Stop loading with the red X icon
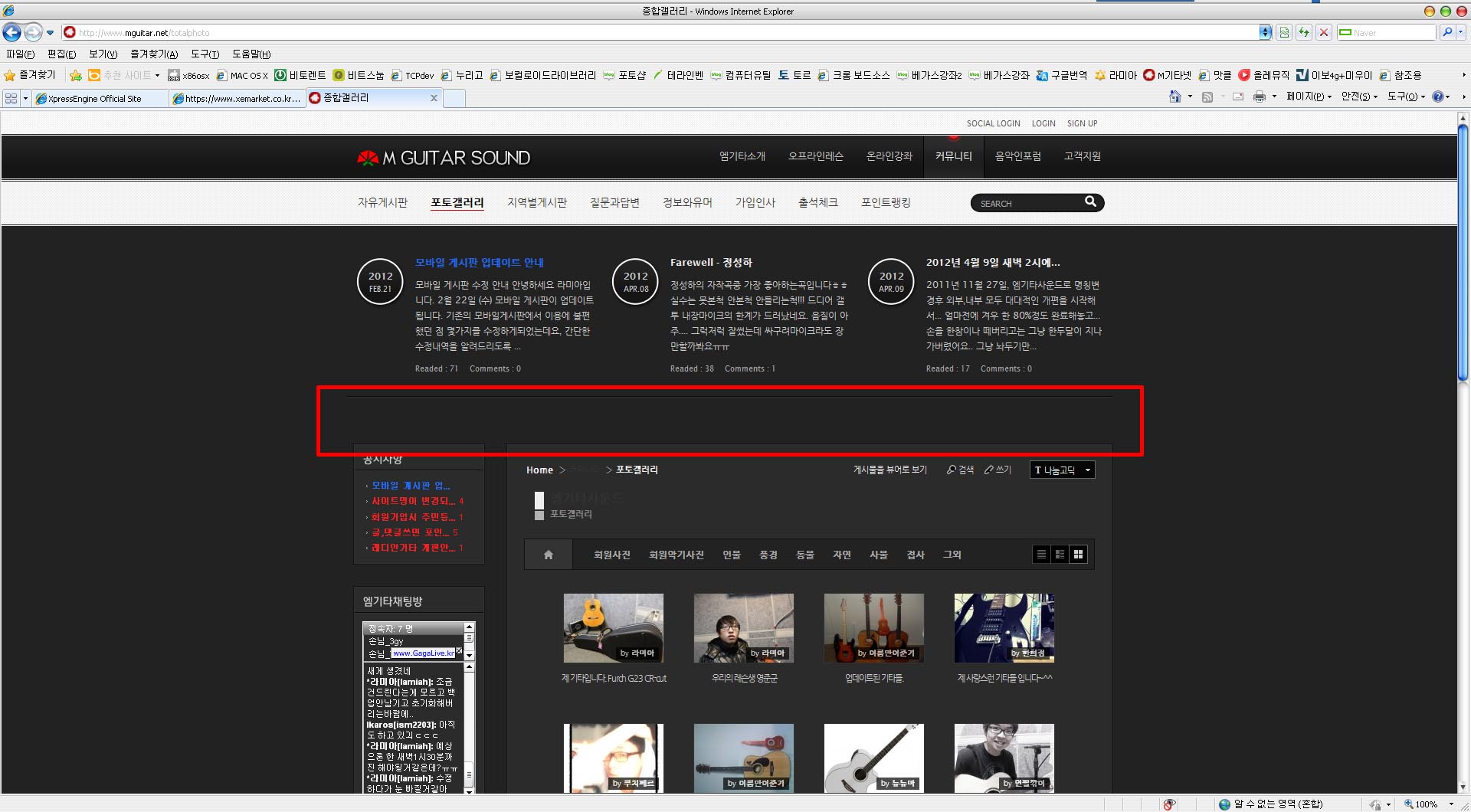The width and height of the screenshot is (1471, 812). pos(1323,32)
